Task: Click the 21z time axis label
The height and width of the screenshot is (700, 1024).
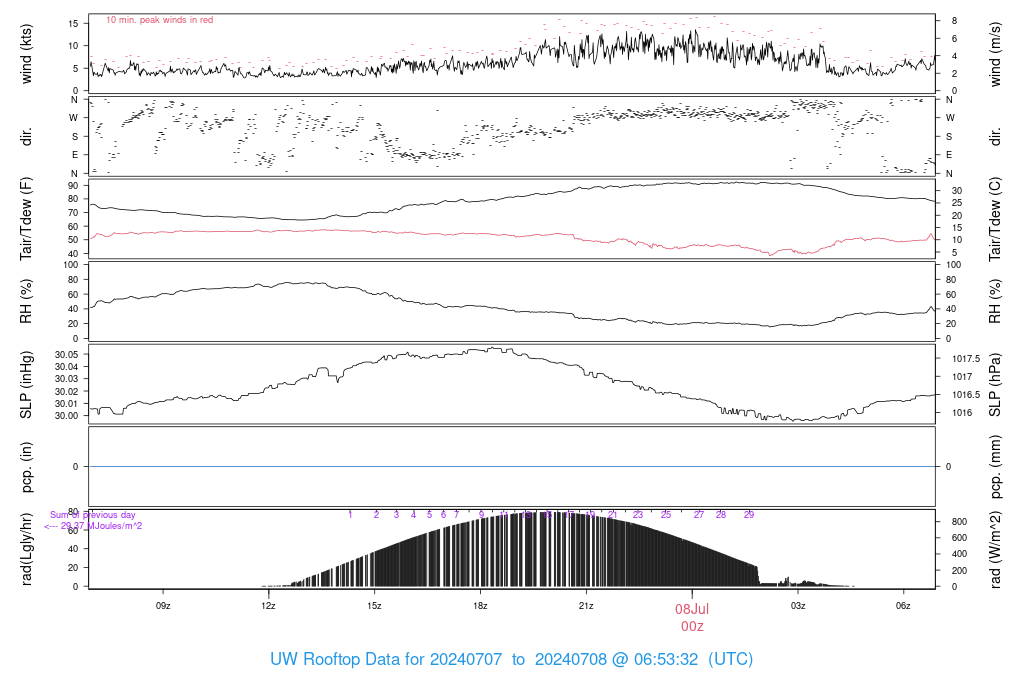Action: [x=586, y=606]
